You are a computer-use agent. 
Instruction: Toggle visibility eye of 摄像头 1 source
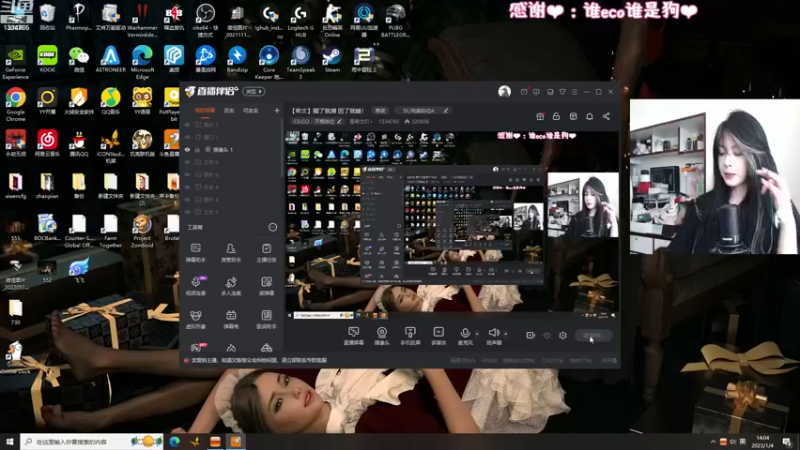[x=187, y=149]
